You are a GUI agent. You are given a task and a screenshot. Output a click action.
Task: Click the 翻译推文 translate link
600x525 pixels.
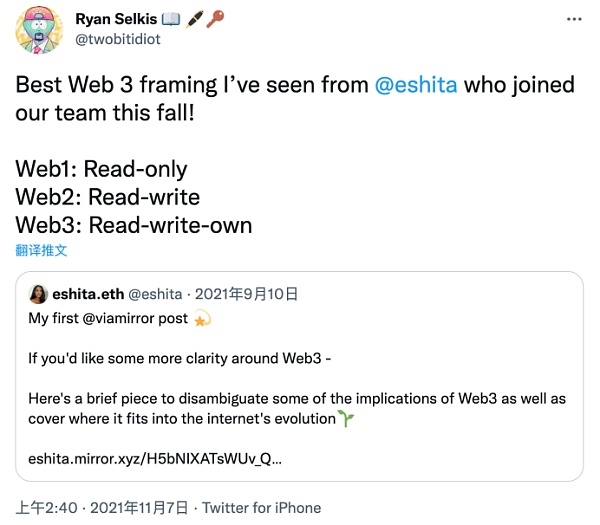(41, 250)
